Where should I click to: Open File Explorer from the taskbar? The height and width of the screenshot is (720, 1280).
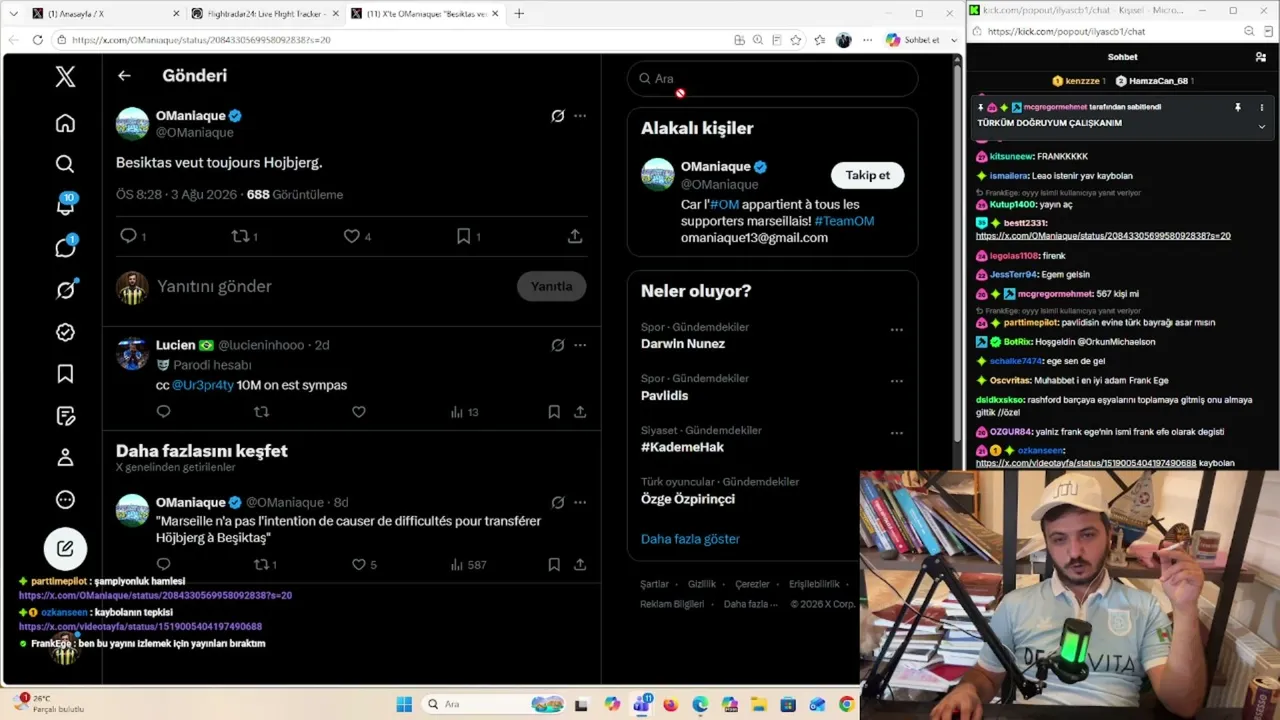click(x=759, y=704)
